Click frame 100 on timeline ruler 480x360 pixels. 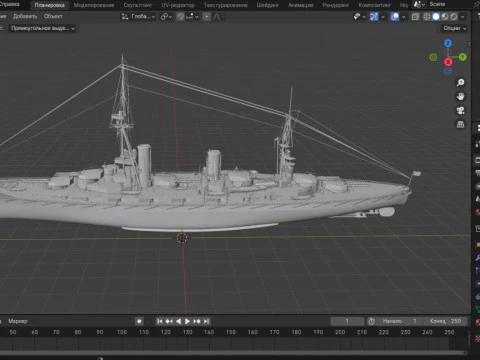122,332
